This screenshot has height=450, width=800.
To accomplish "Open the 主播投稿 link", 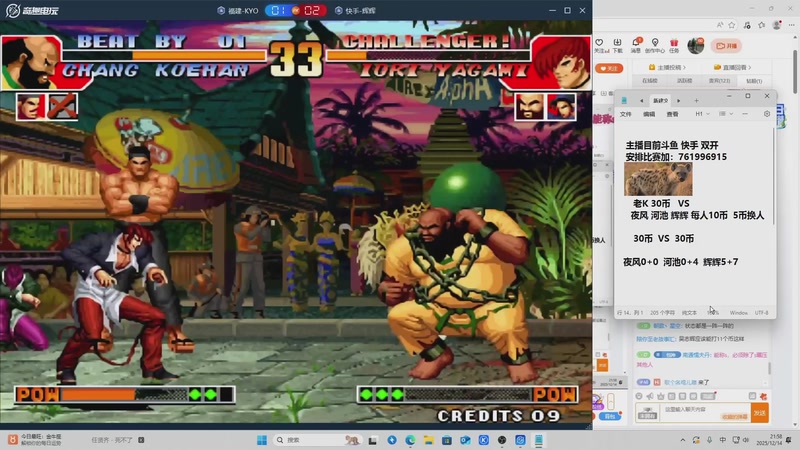I will point(667,67).
